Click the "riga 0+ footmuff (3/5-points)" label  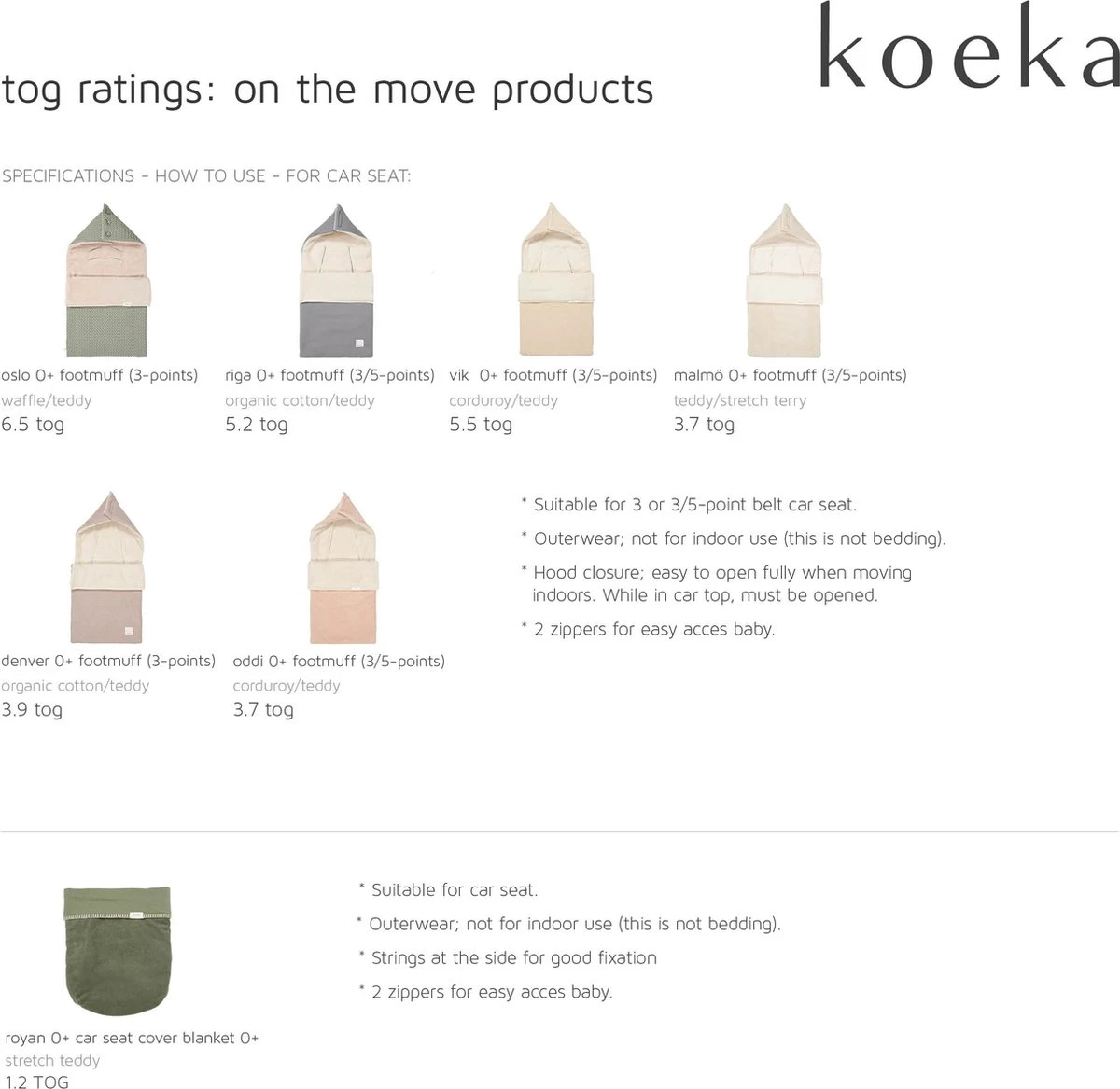329,375
